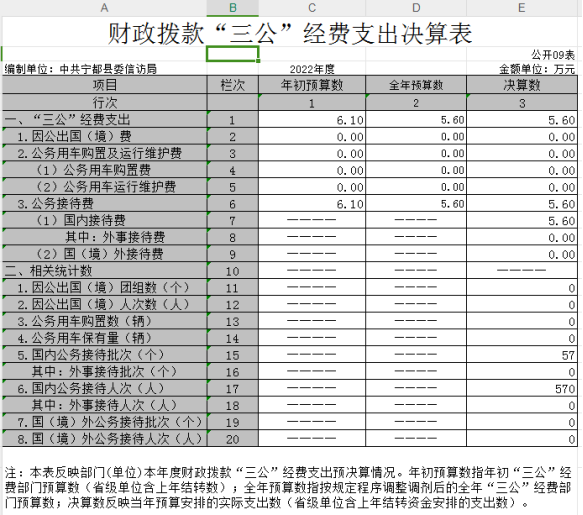Click the 编制单位 中共宁都县委信访局 cell
Viewport: 583px width, 515px height.
pos(81,69)
